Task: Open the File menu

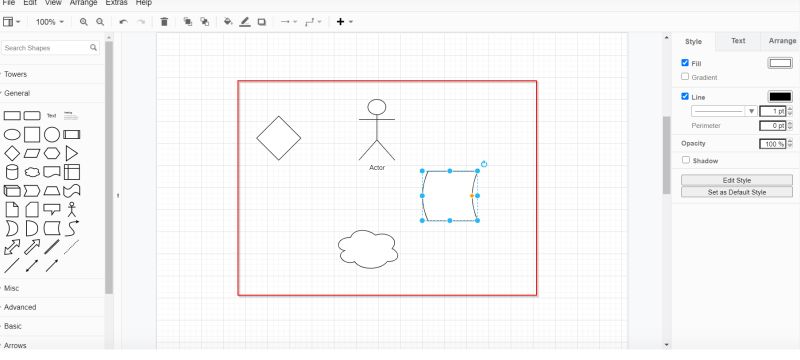Action: pyautogui.click(x=9, y=3)
